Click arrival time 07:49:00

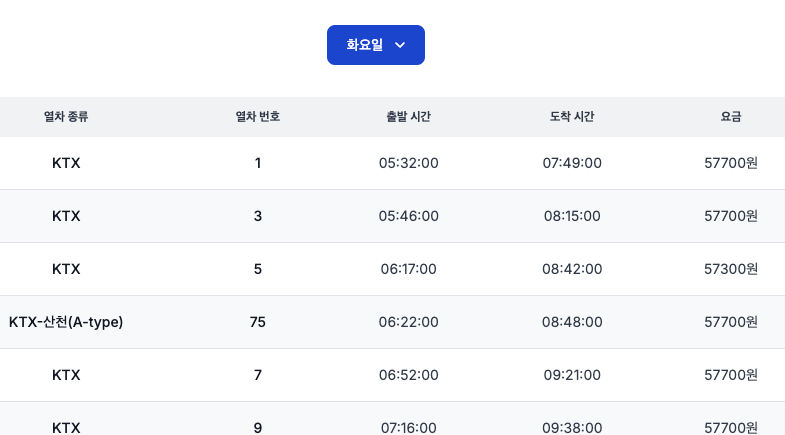[572, 163]
